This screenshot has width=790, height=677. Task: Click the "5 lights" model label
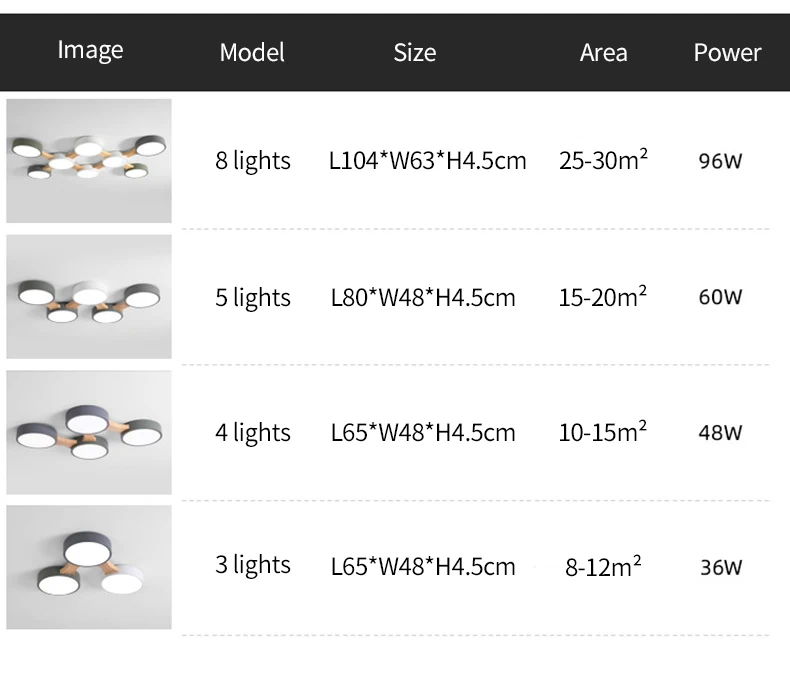coord(253,298)
